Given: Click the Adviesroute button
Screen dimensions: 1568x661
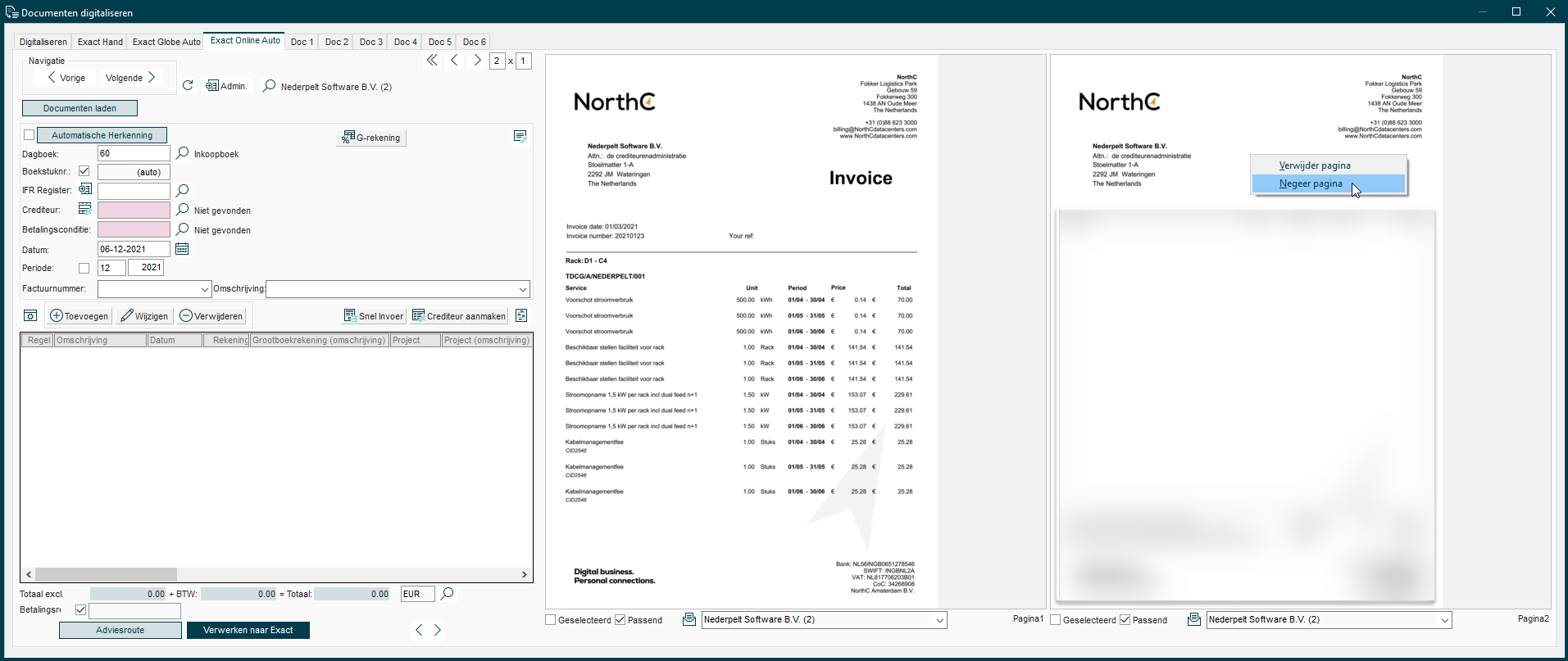Looking at the screenshot, I should pyautogui.click(x=120, y=630).
